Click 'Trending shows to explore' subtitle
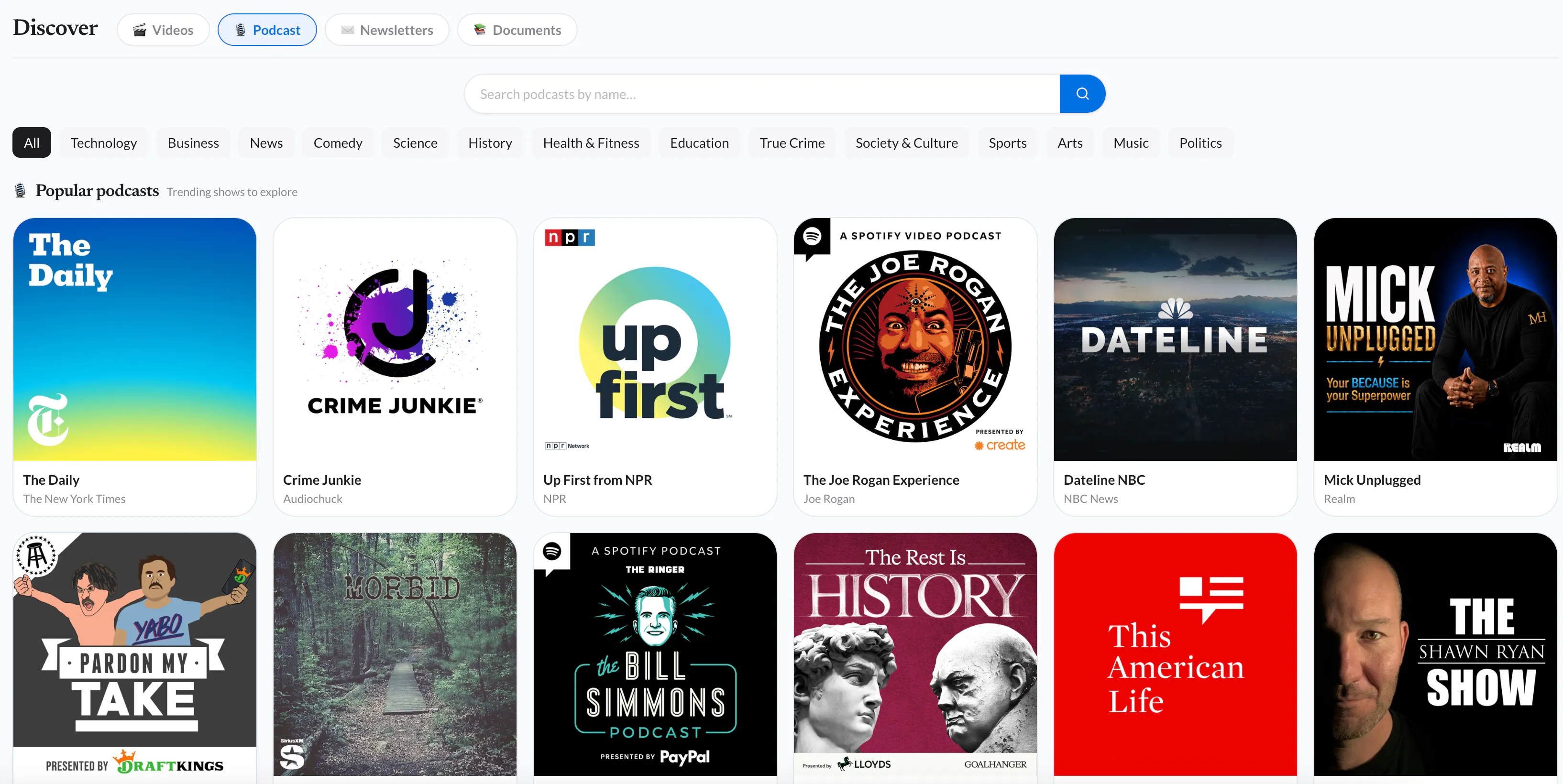Screen dimensions: 1563x784 point(232,192)
